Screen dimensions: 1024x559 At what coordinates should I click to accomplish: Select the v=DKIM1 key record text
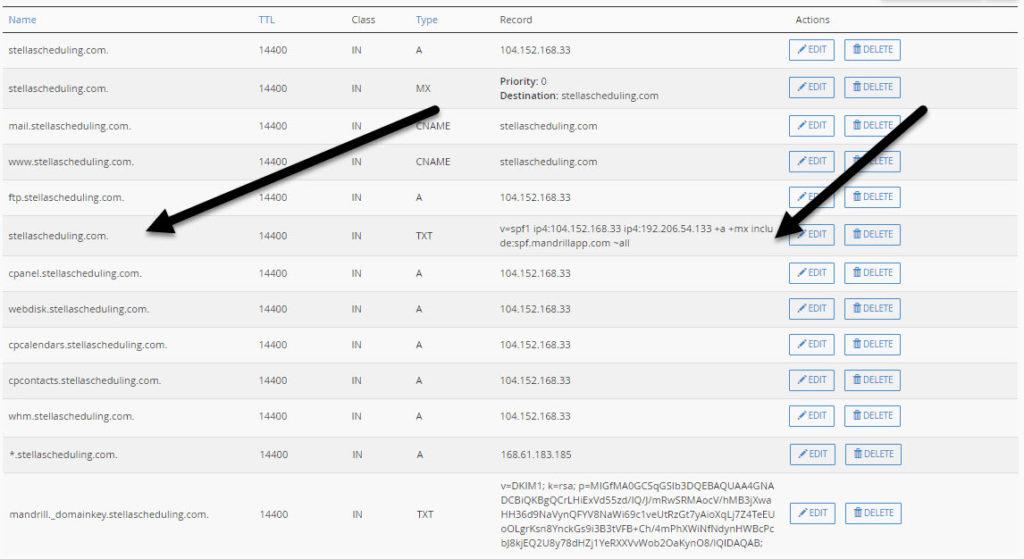click(637, 514)
